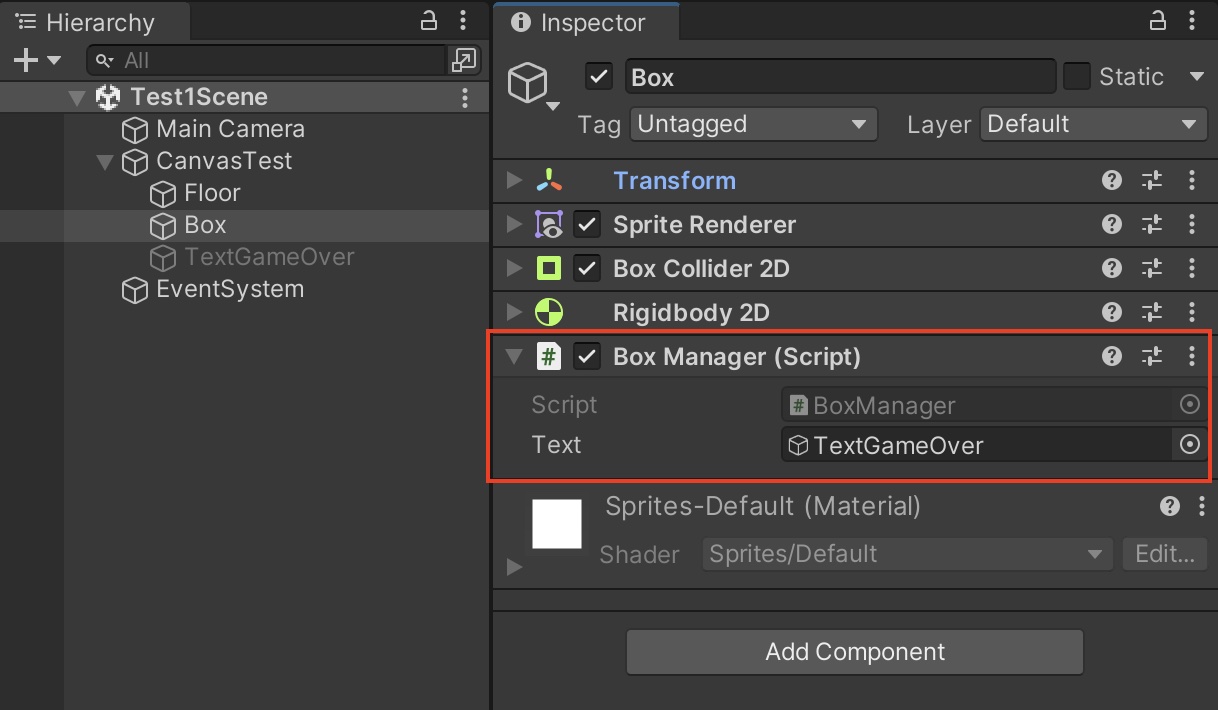Viewport: 1218px width, 710px height.
Task: Click Transform component preset icon
Action: (1152, 181)
